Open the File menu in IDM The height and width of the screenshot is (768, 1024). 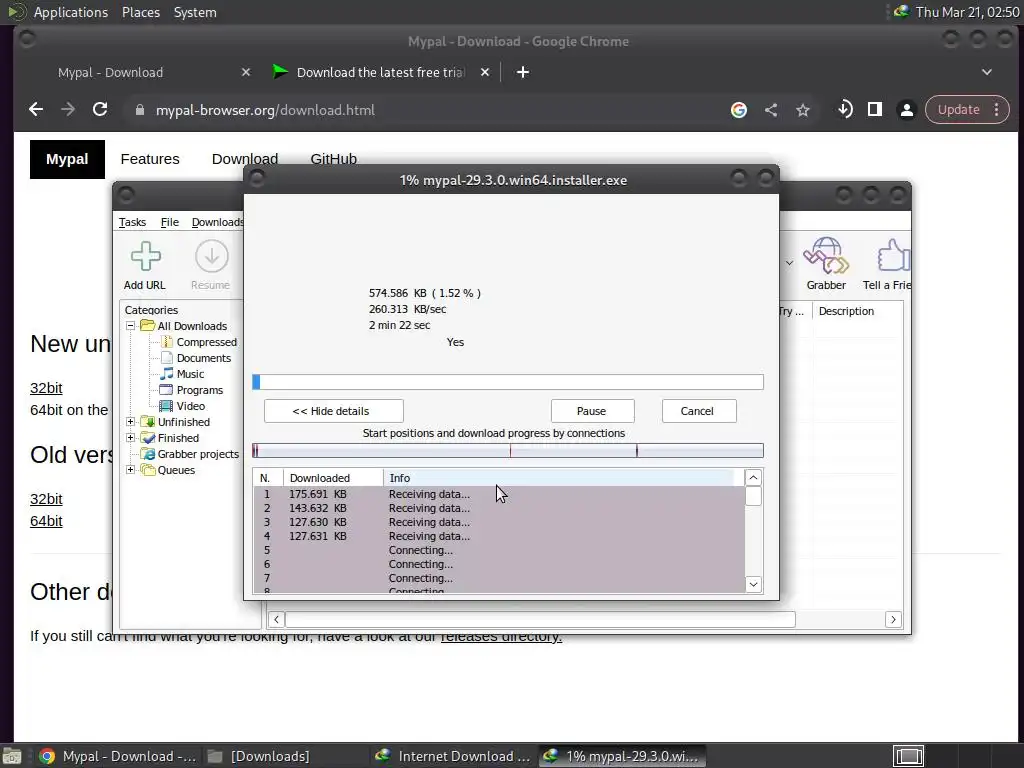169,222
